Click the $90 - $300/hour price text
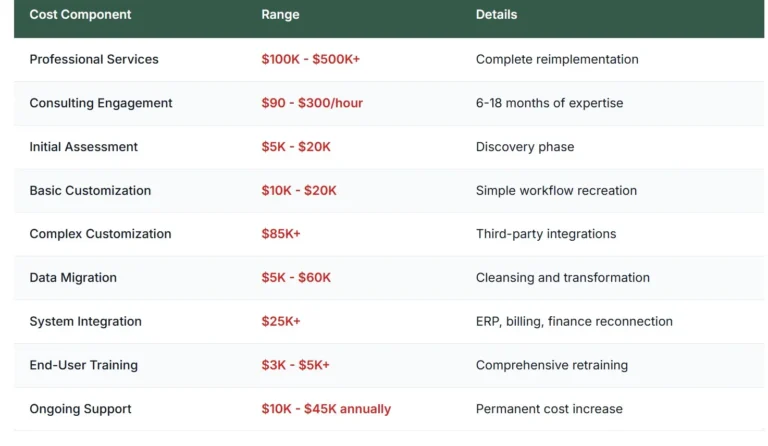This screenshot has height=446, width=768. point(311,103)
